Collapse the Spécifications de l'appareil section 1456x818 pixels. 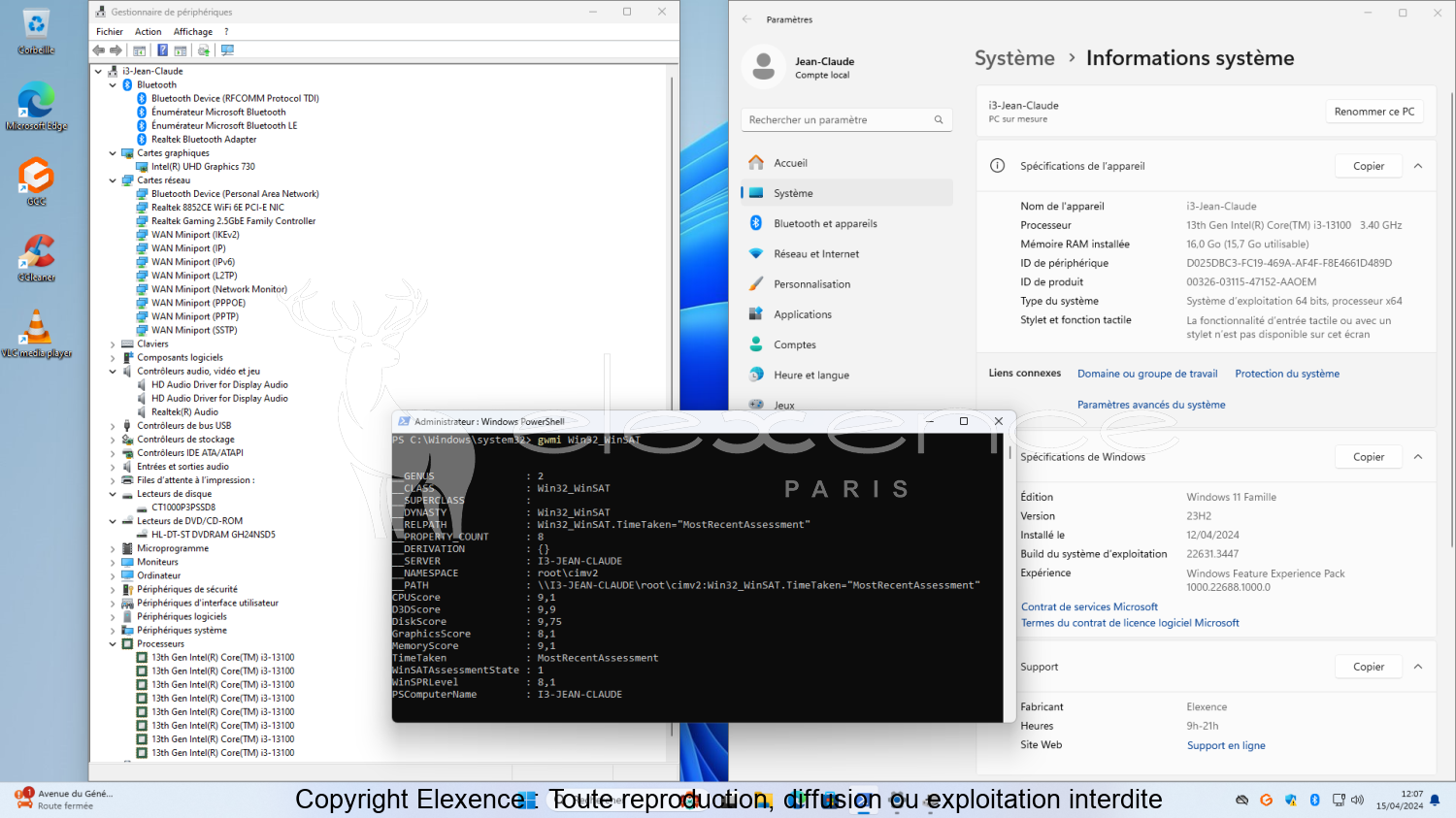click(x=1418, y=166)
